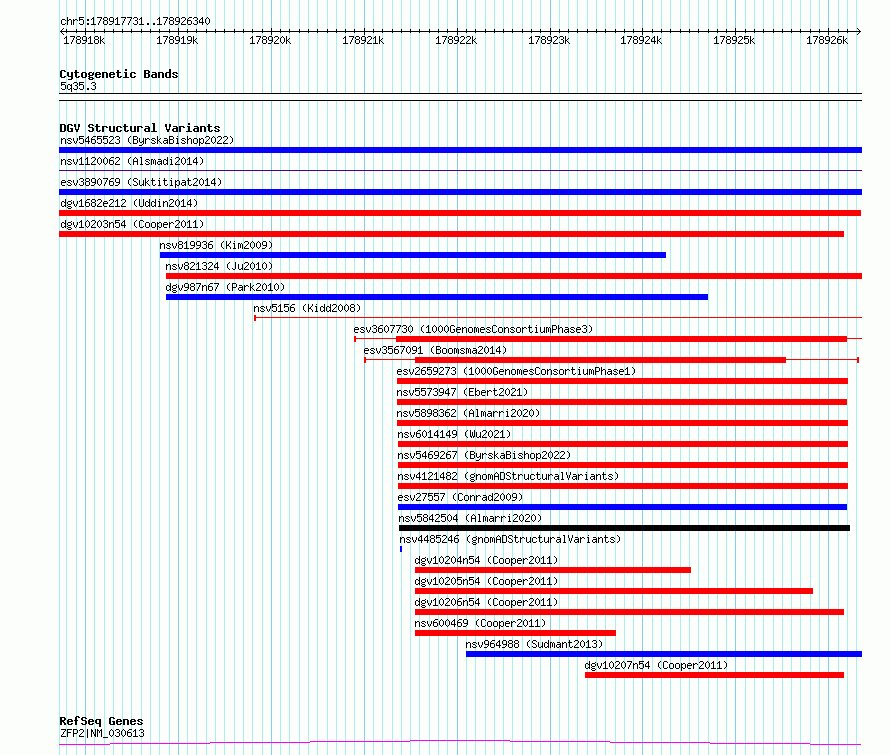This screenshot has width=890, height=755.
Task: Click nsv821324 (Ju2010) variant label
Action: [219, 266]
